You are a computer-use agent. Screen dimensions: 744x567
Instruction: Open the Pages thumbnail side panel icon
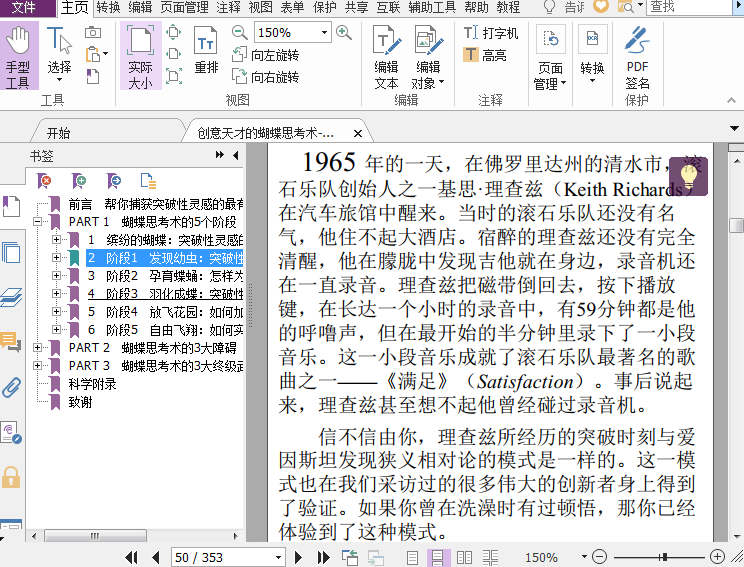(x=11, y=252)
